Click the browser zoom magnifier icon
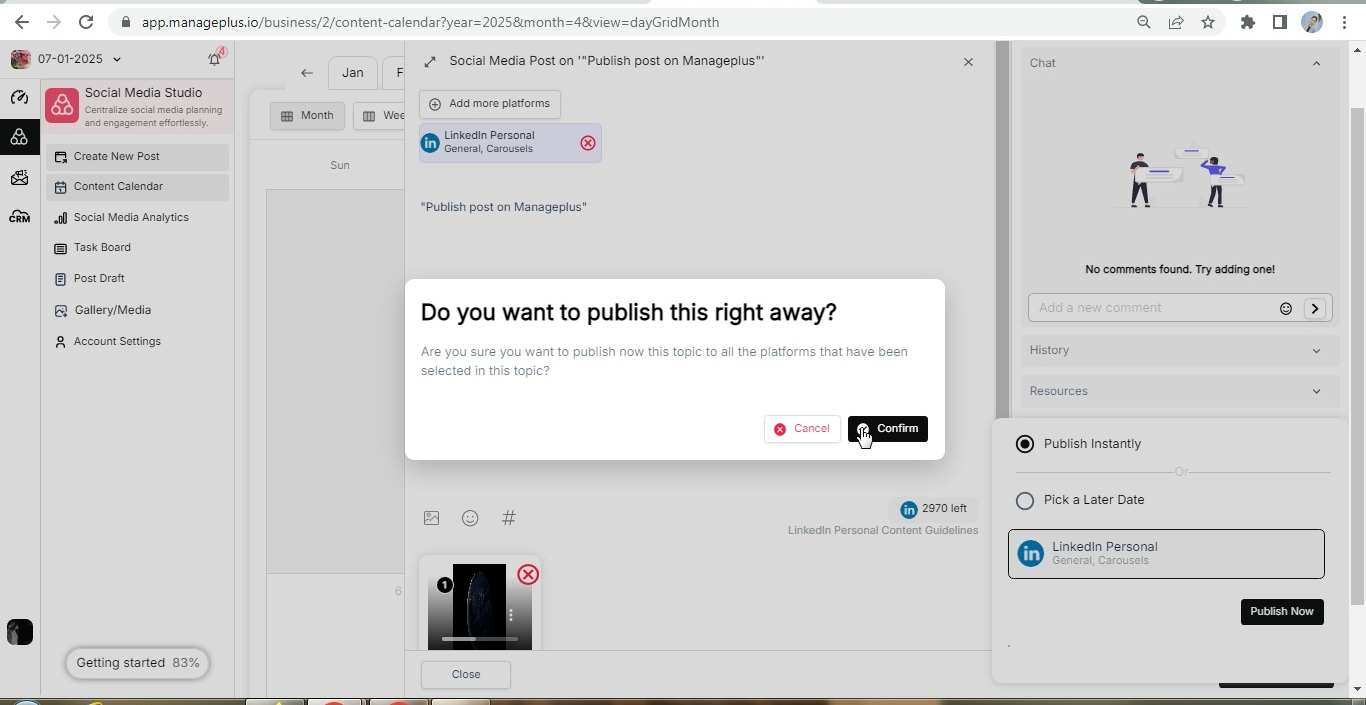Screen dimensions: 1366x705 pyautogui.click(x=1144, y=22)
